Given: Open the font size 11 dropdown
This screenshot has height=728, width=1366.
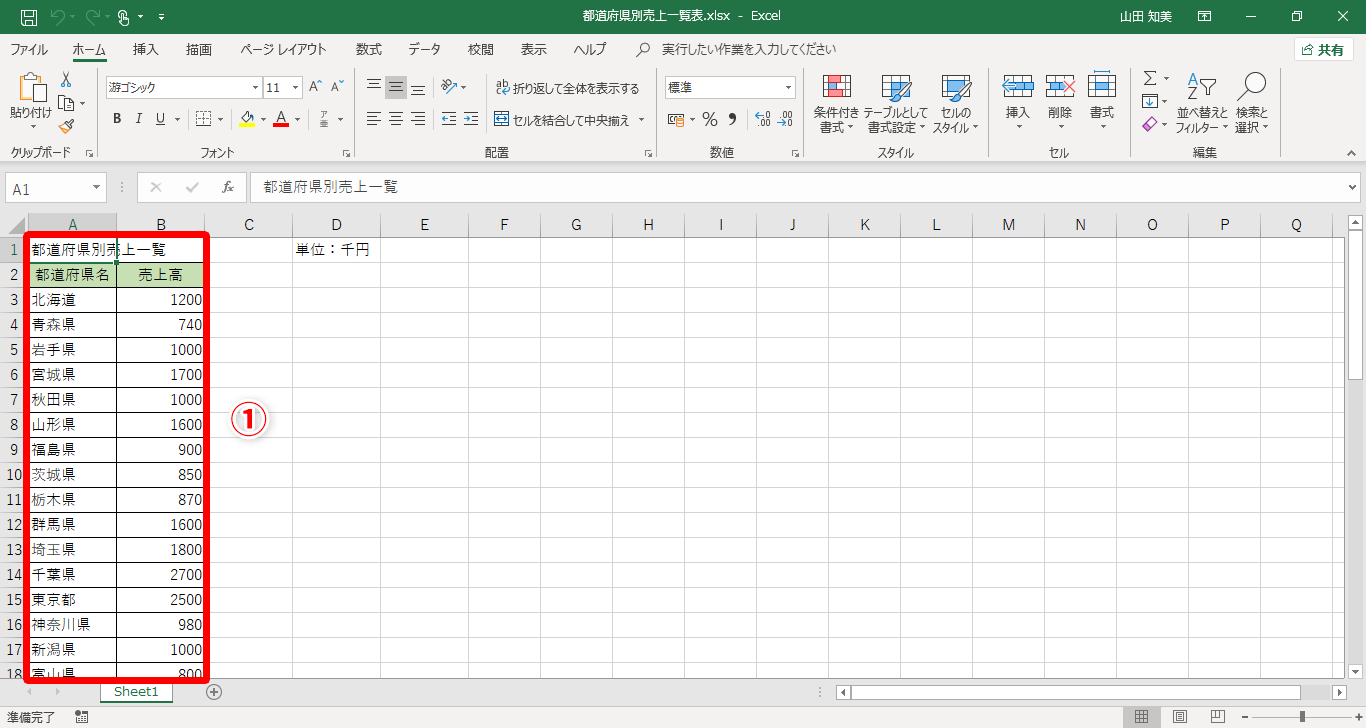Looking at the screenshot, I should pyautogui.click(x=296, y=88).
